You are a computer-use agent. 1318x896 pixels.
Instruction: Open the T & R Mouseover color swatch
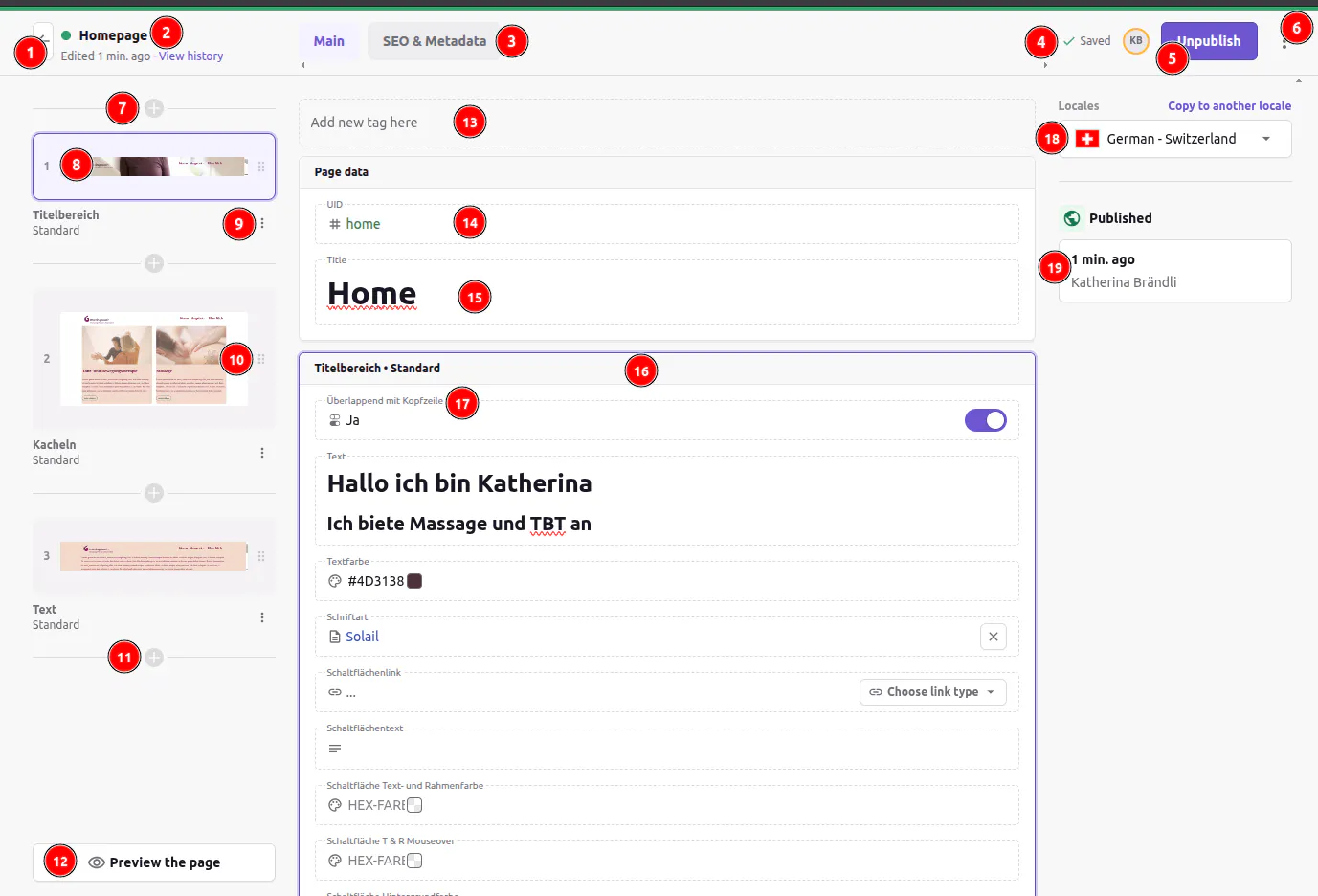[x=414, y=861]
